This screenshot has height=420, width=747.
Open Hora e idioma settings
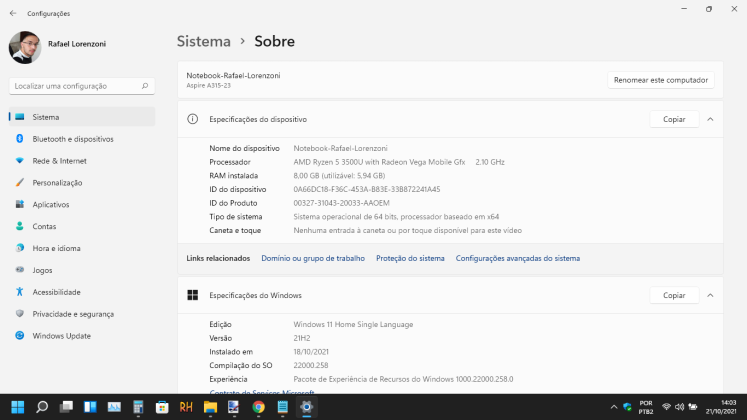(x=82, y=249)
